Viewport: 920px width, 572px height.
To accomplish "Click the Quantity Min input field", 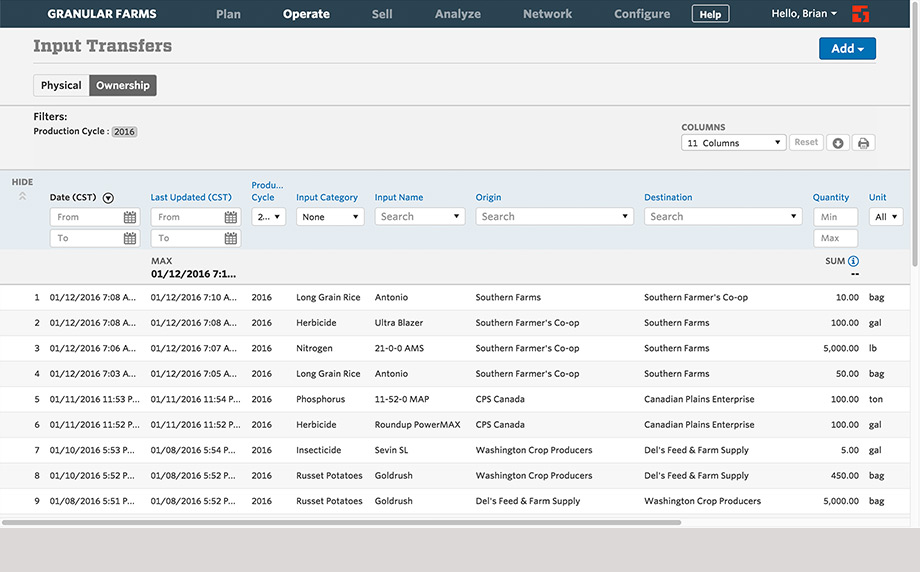I will pyautogui.click(x=835, y=217).
